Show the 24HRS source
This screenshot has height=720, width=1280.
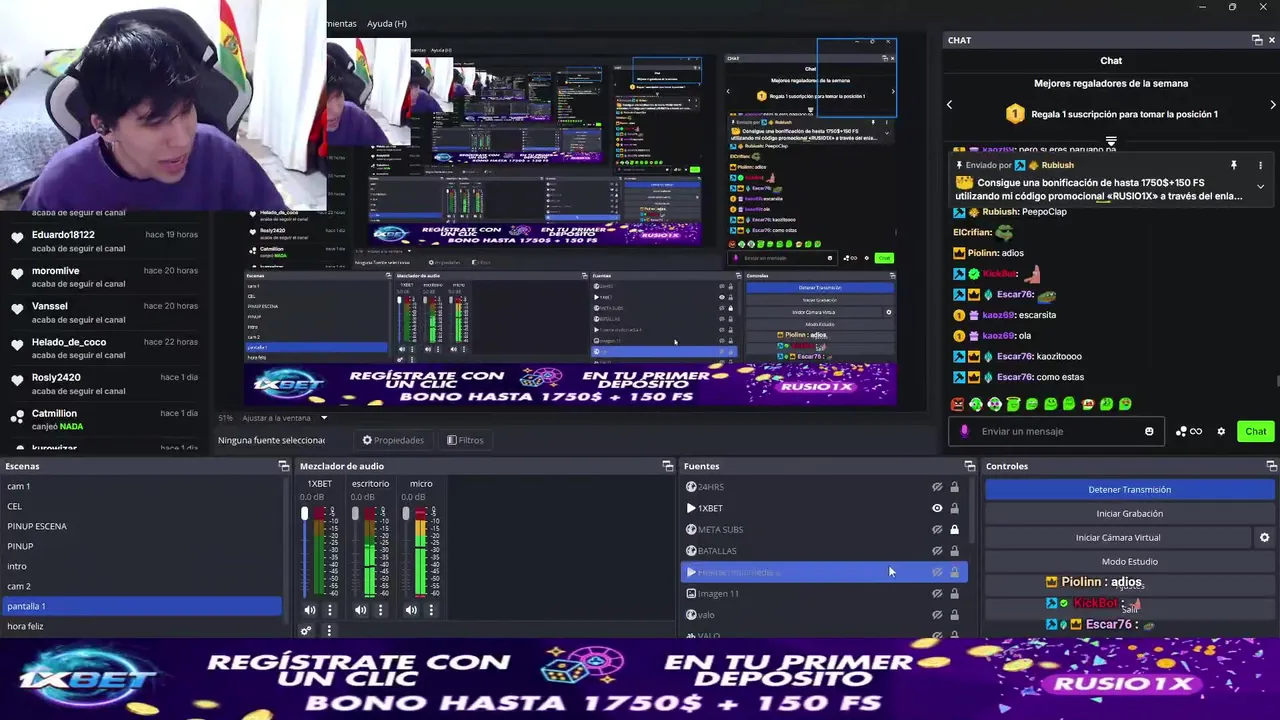937,487
